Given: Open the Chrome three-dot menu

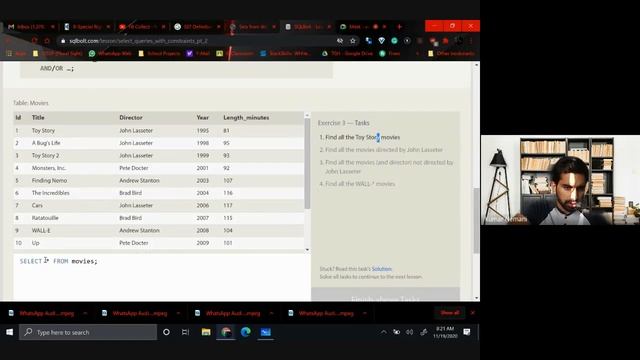Looking at the screenshot, I should click(471, 41).
